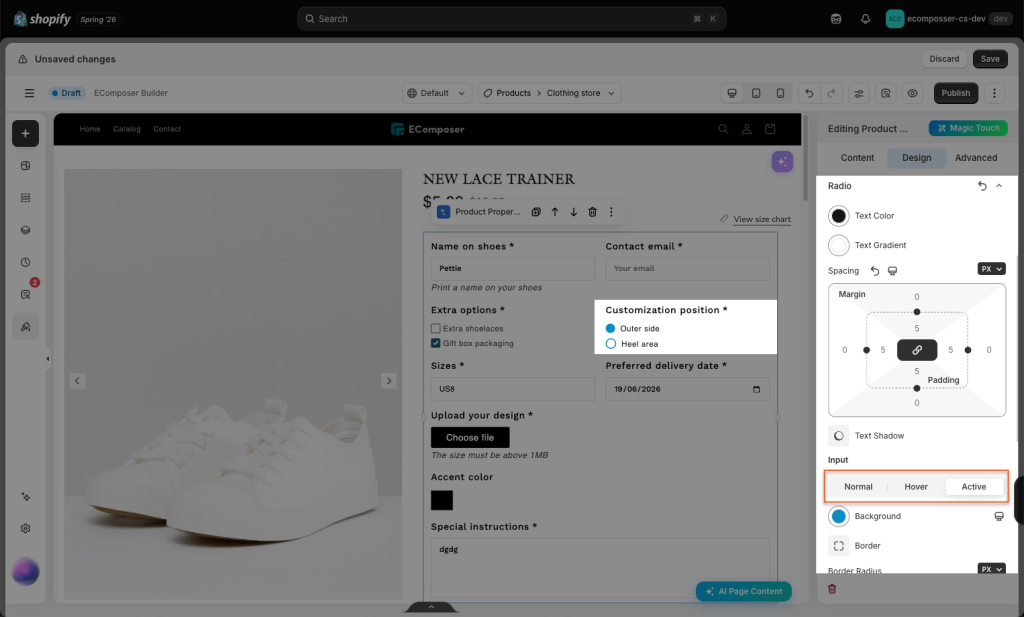Switch to desktop device preview

pos(732,93)
